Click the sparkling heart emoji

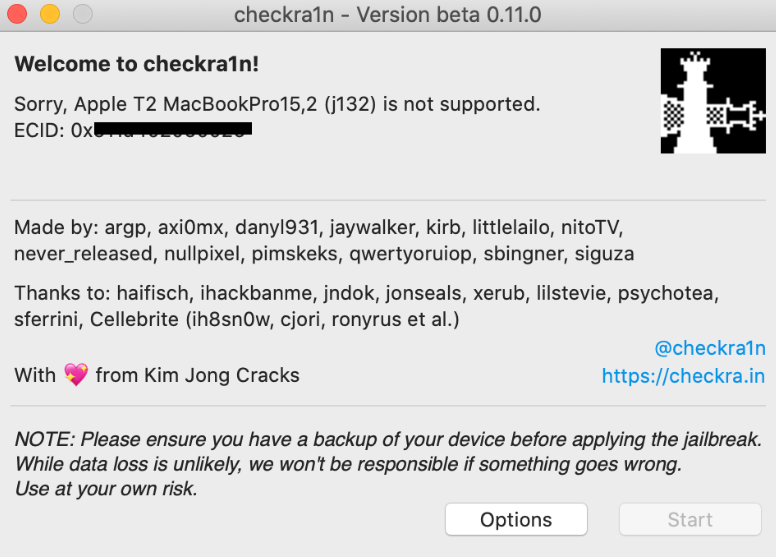tap(76, 375)
